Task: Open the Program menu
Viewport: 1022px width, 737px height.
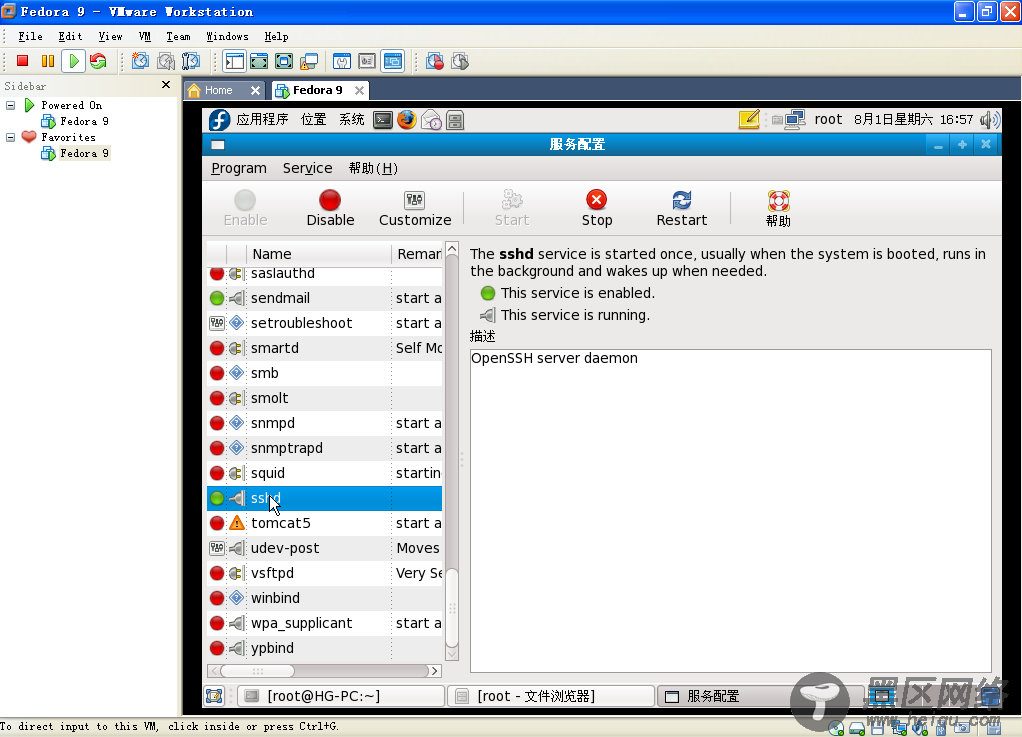Action: [x=239, y=168]
